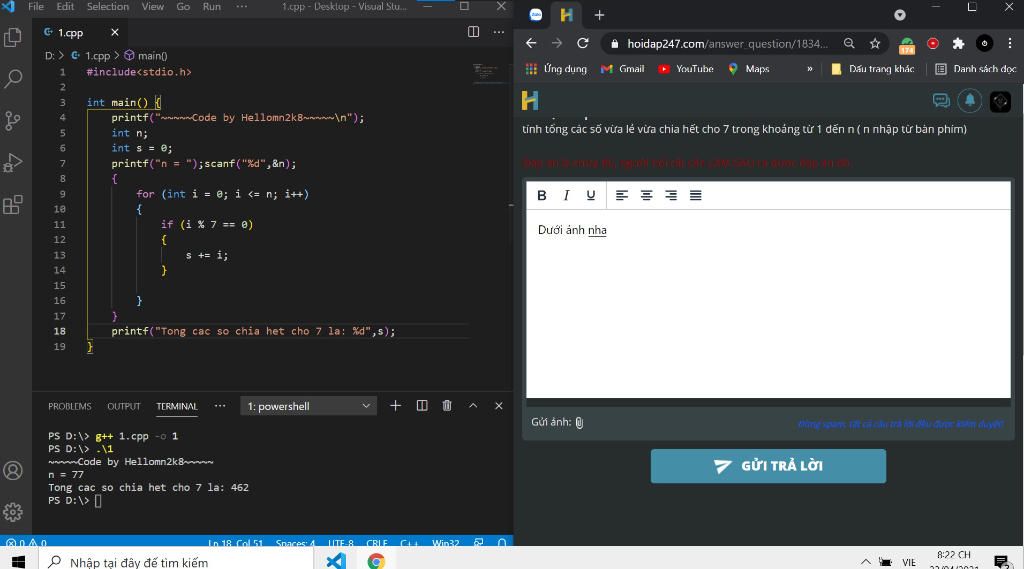Open a new Chrome tab
The height and width of the screenshot is (569, 1024).
599,14
